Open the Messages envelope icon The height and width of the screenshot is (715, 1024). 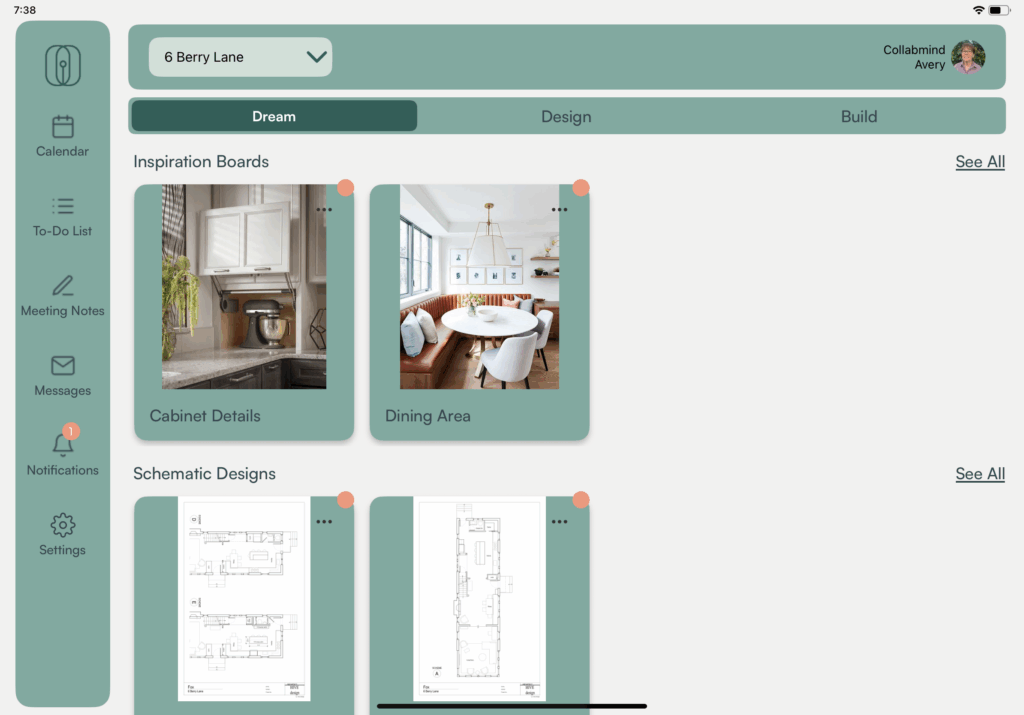(63, 366)
